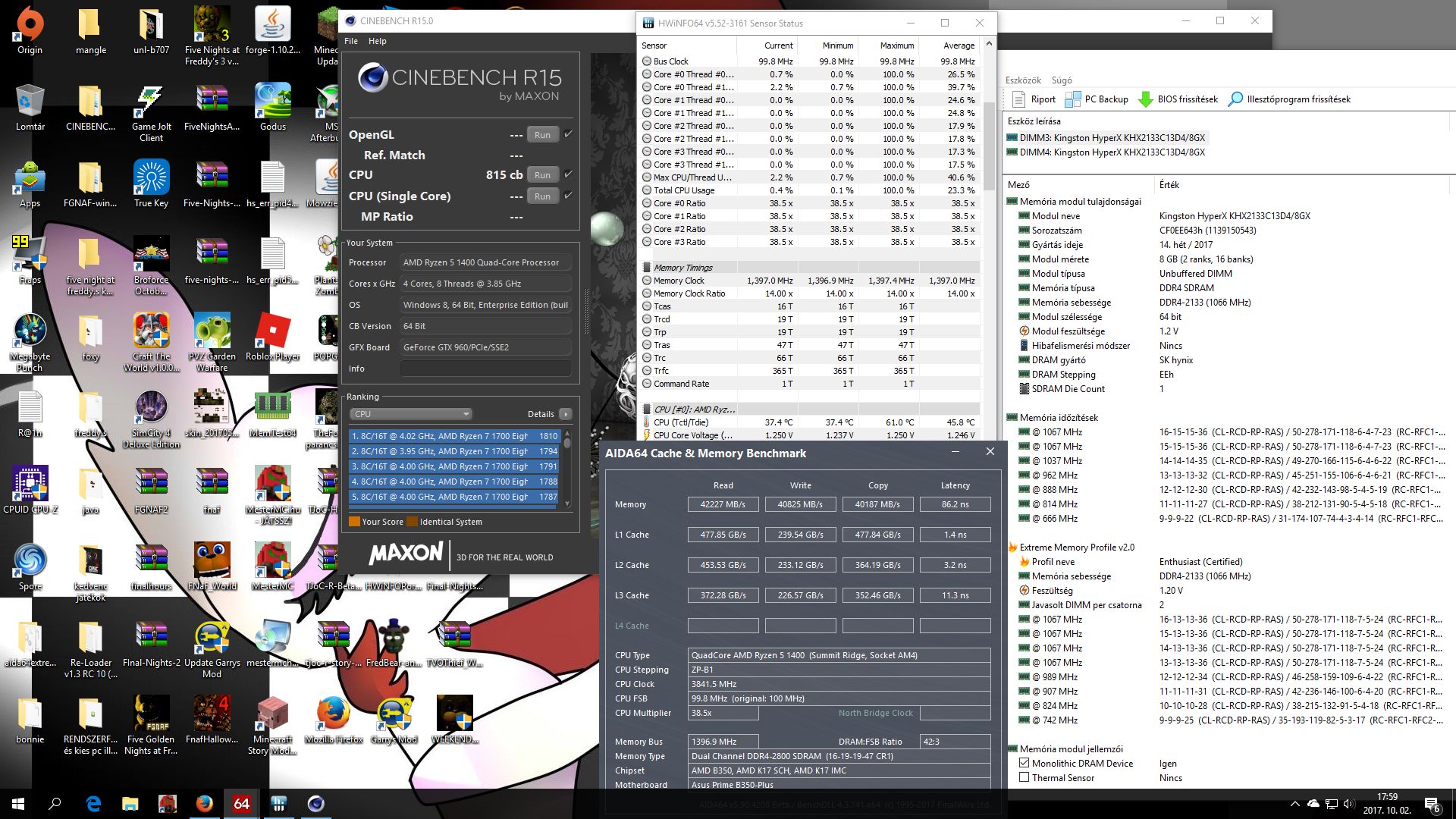Launch Roblox Player desktop icon

click(x=273, y=337)
